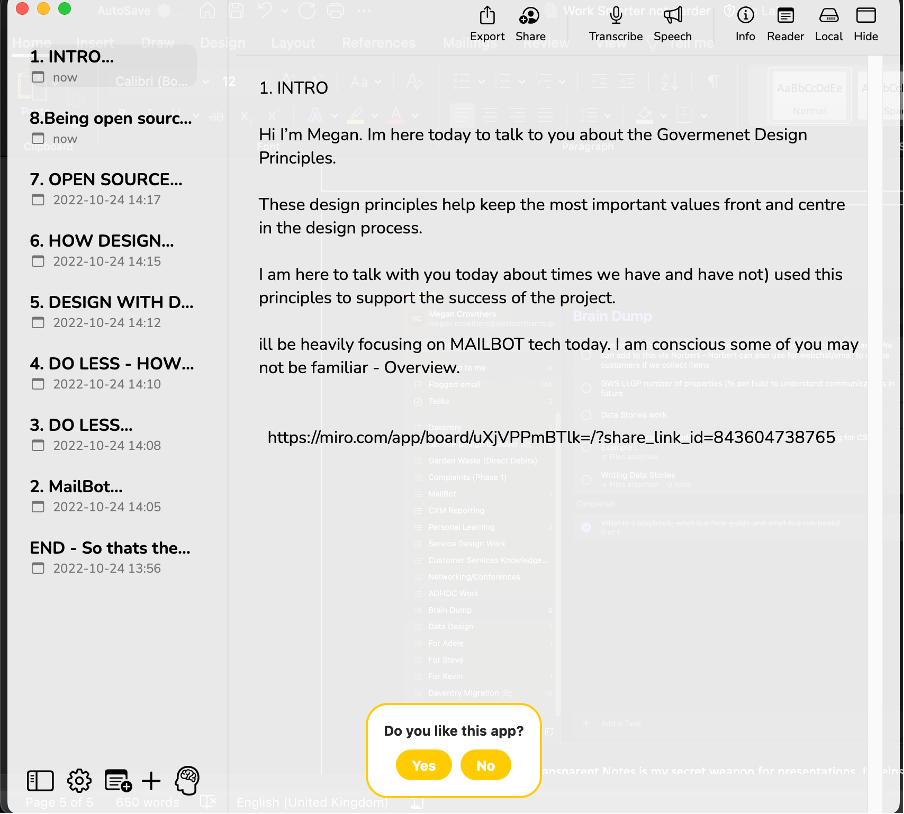Click Word's Undo arrow icon
The height and width of the screenshot is (814, 904).
tap(265, 11)
